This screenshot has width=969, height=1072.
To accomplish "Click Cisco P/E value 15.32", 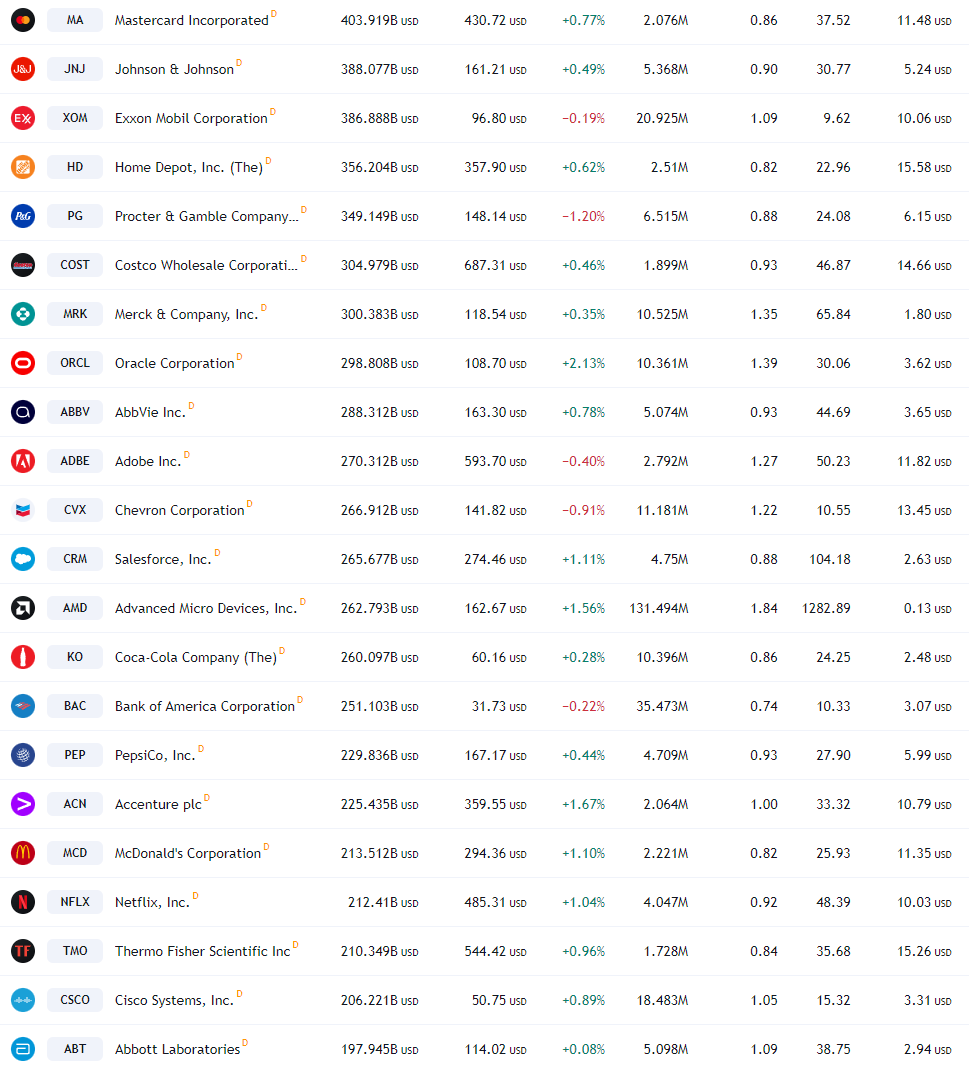I will tap(833, 1000).
